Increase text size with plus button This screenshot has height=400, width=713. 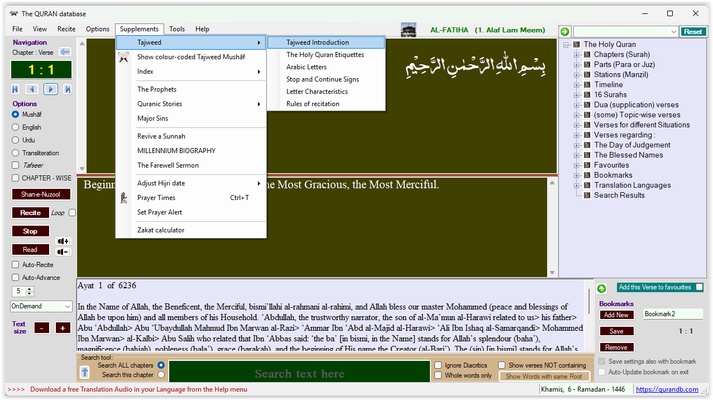pos(63,328)
